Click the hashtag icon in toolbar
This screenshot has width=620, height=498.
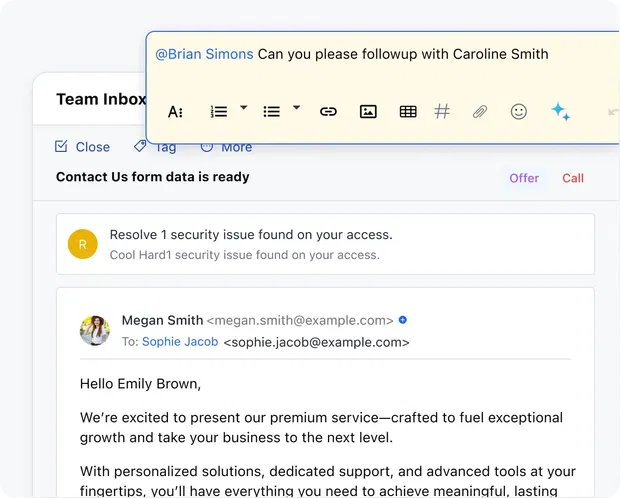[442, 112]
